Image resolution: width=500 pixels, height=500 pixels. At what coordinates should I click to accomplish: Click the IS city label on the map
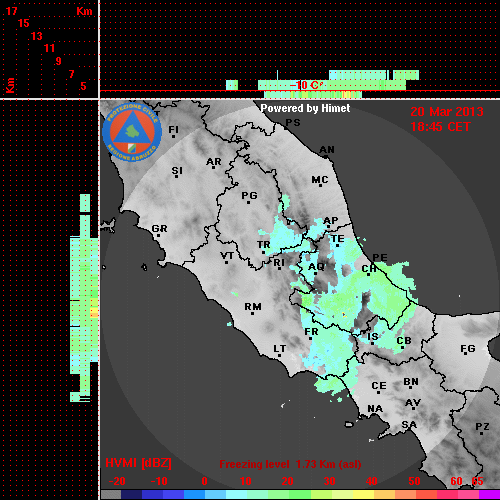click(373, 337)
